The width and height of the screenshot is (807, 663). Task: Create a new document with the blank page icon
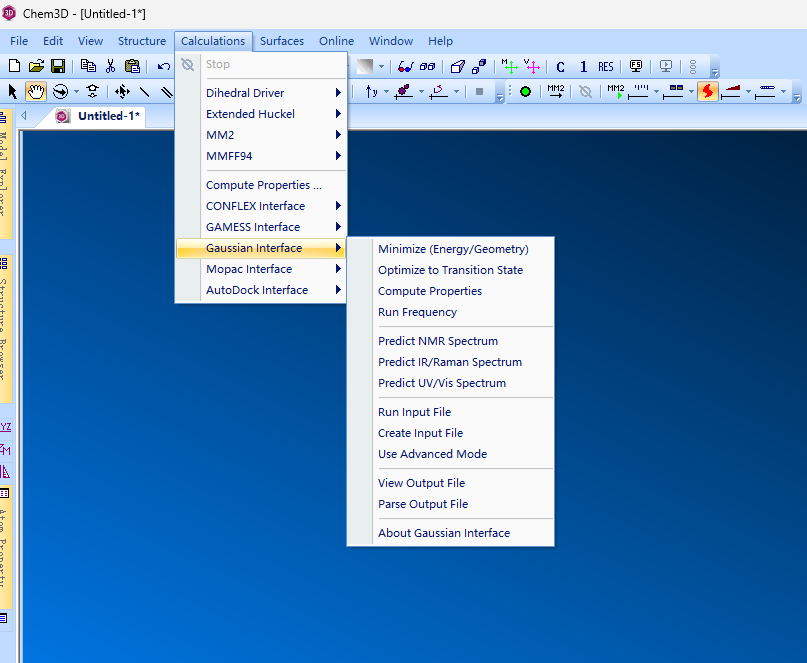point(14,66)
